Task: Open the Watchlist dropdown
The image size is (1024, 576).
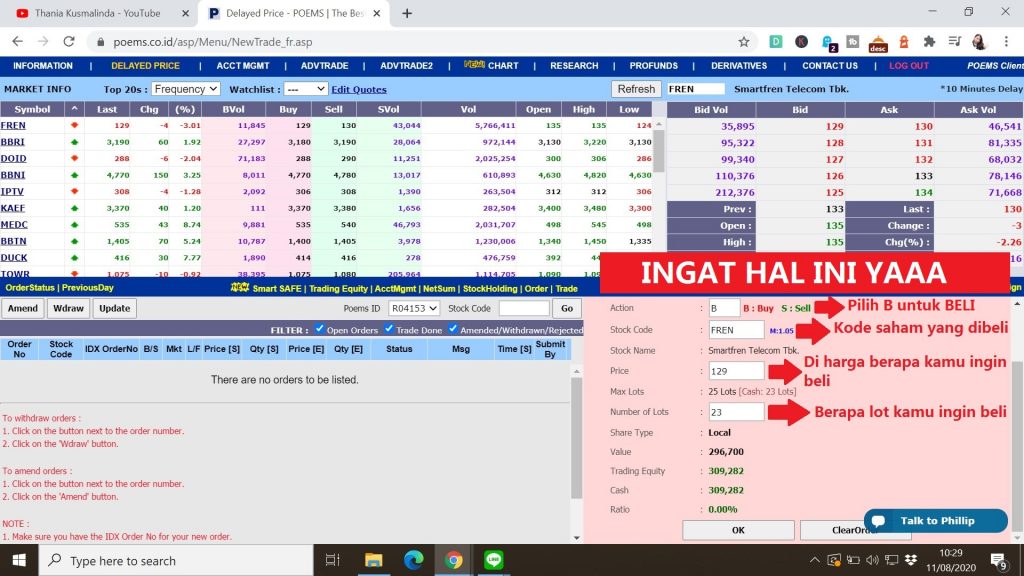Action: pos(305,89)
